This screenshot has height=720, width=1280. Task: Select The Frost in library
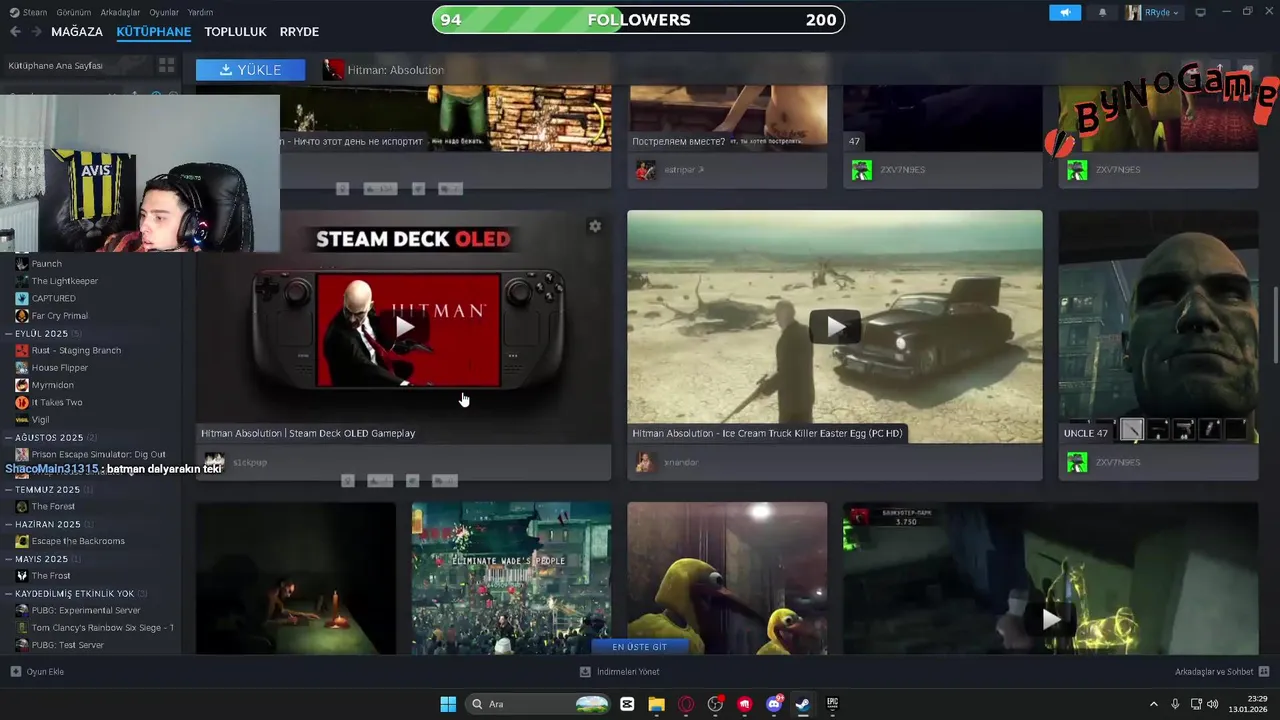click(51, 576)
